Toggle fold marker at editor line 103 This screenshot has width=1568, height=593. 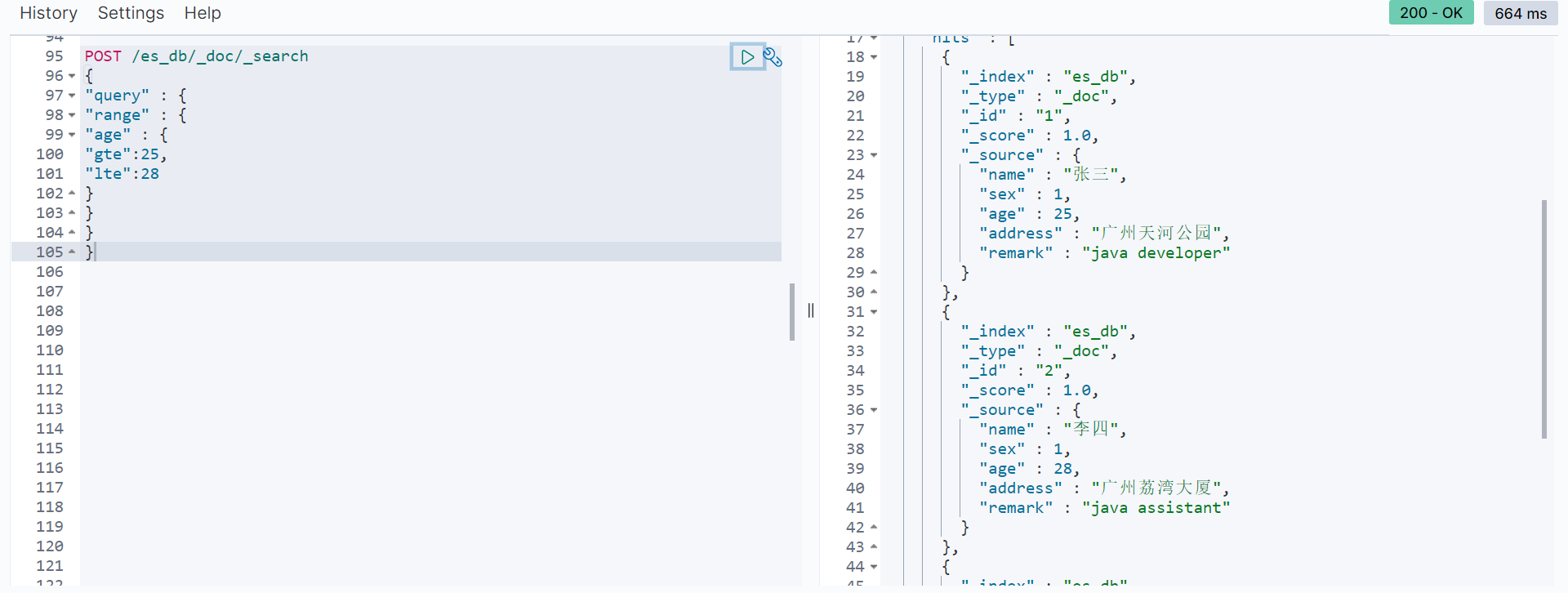[x=72, y=213]
